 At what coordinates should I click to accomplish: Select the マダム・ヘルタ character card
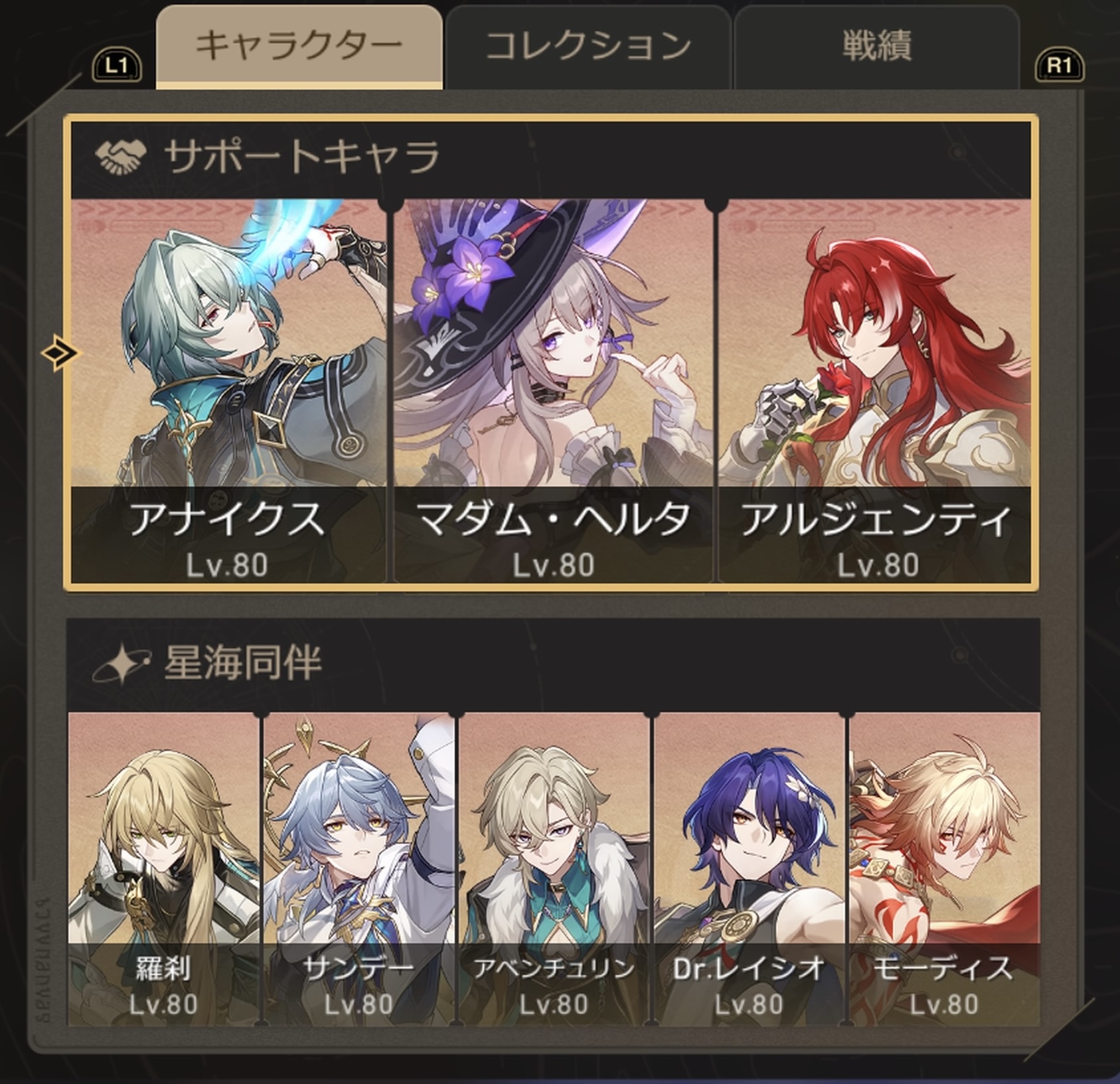coord(552,391)
